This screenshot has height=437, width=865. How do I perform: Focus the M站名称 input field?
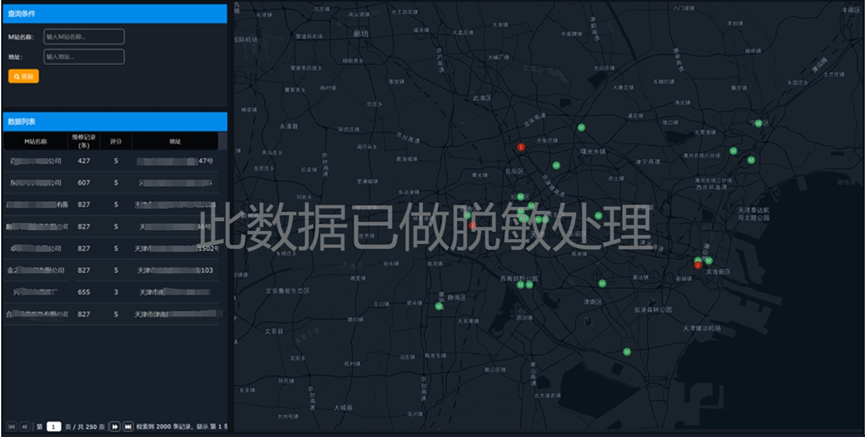coord(83,36)
